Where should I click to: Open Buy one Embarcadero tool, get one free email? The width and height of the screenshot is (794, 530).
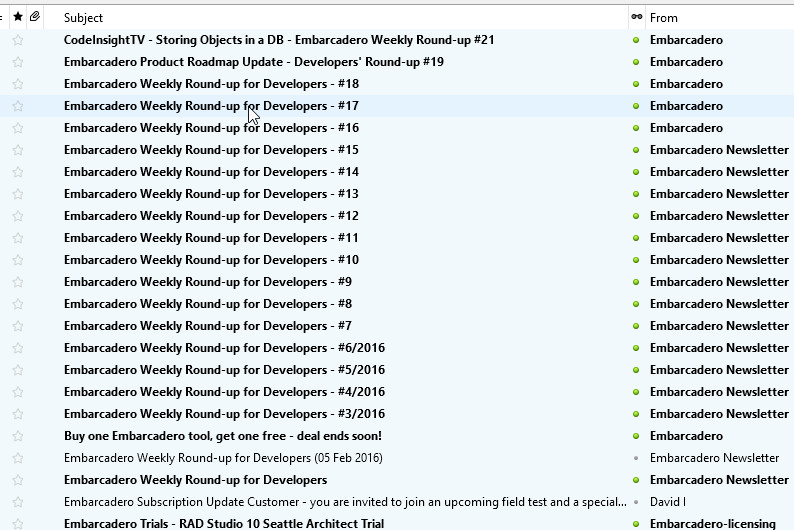[x=223, y=436]
